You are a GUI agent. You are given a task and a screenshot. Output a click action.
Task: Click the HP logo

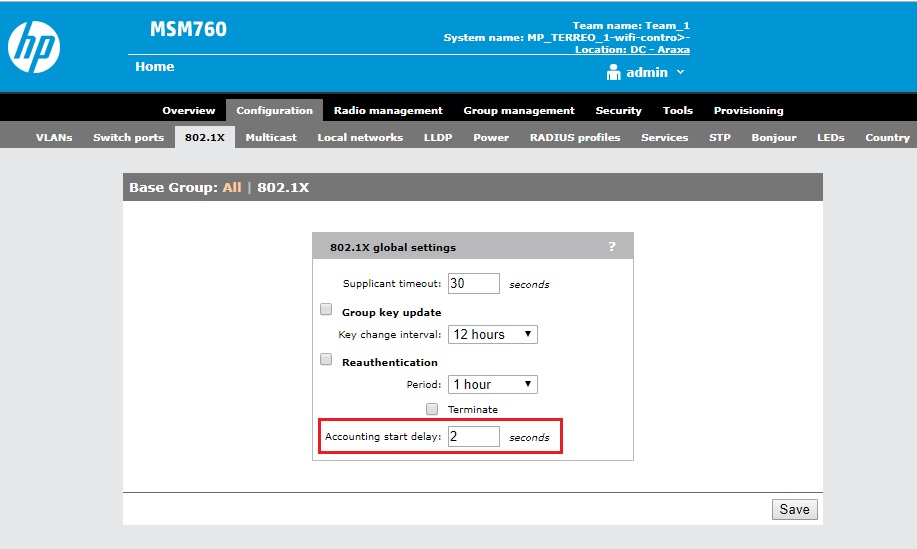(x=34, y=47)
